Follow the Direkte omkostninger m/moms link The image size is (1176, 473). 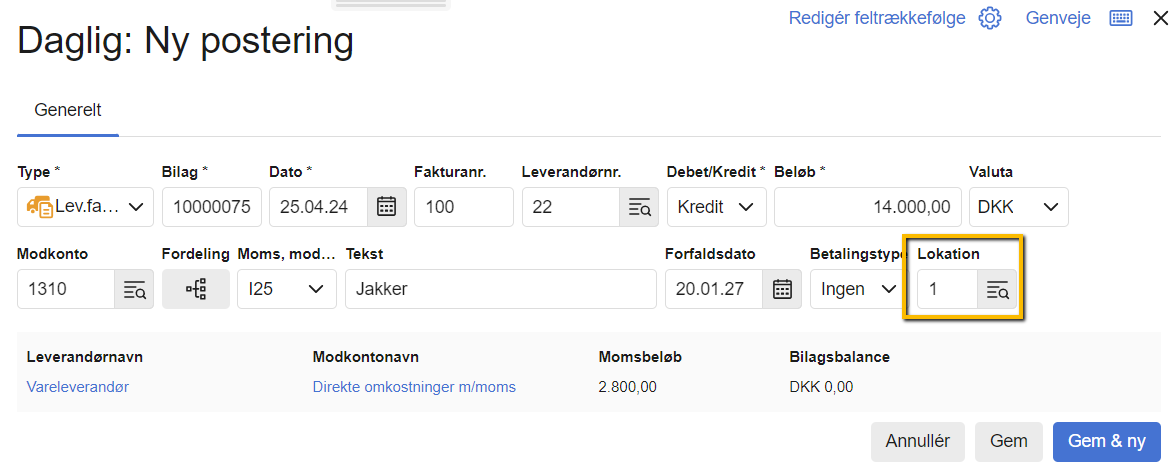click(x=414, y=387)
